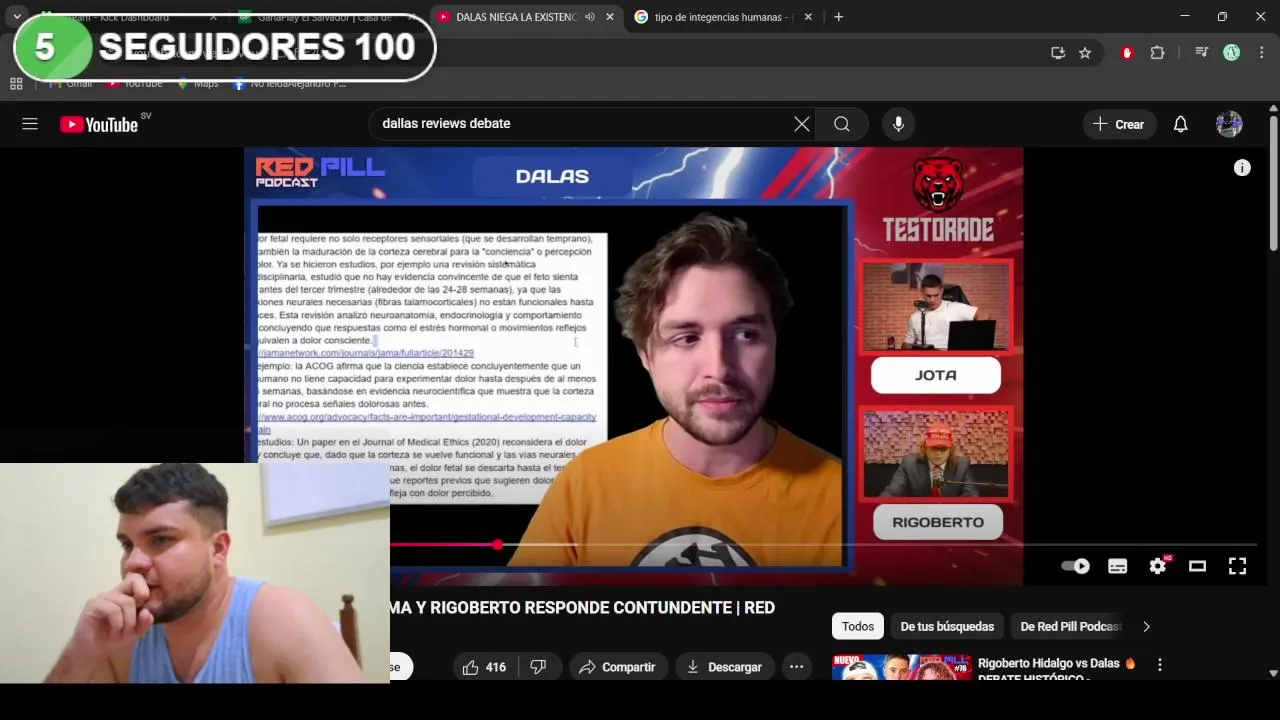Click the red progress bar scrubber
This screenshot has height=720, width=1280.
497,544
